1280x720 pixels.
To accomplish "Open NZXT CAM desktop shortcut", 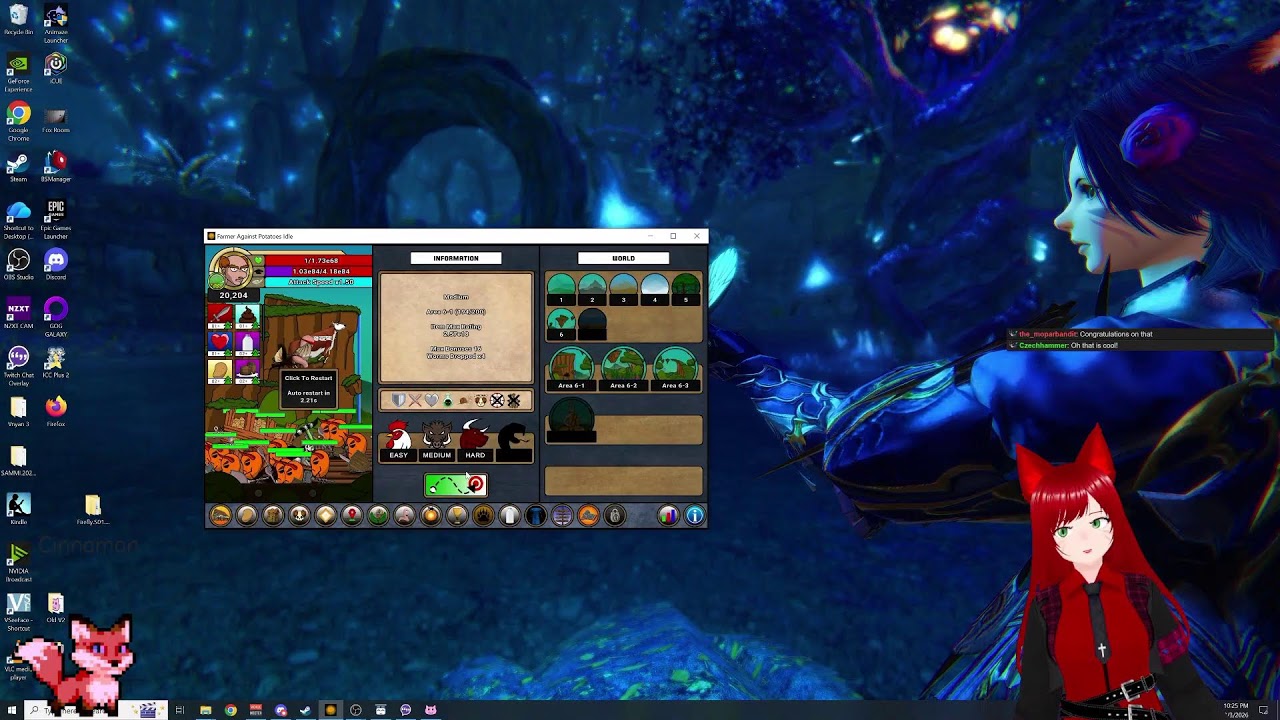I will tap(18, 314).
